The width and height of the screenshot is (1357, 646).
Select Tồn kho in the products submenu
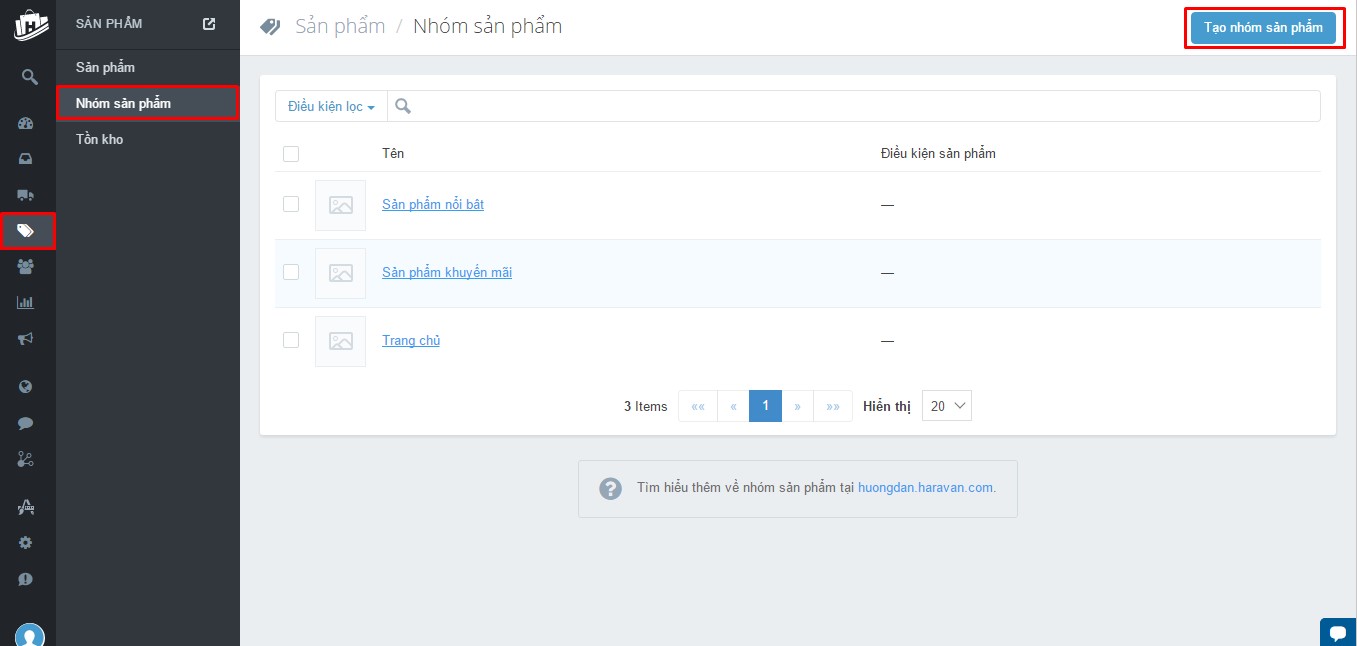(100, 139)
